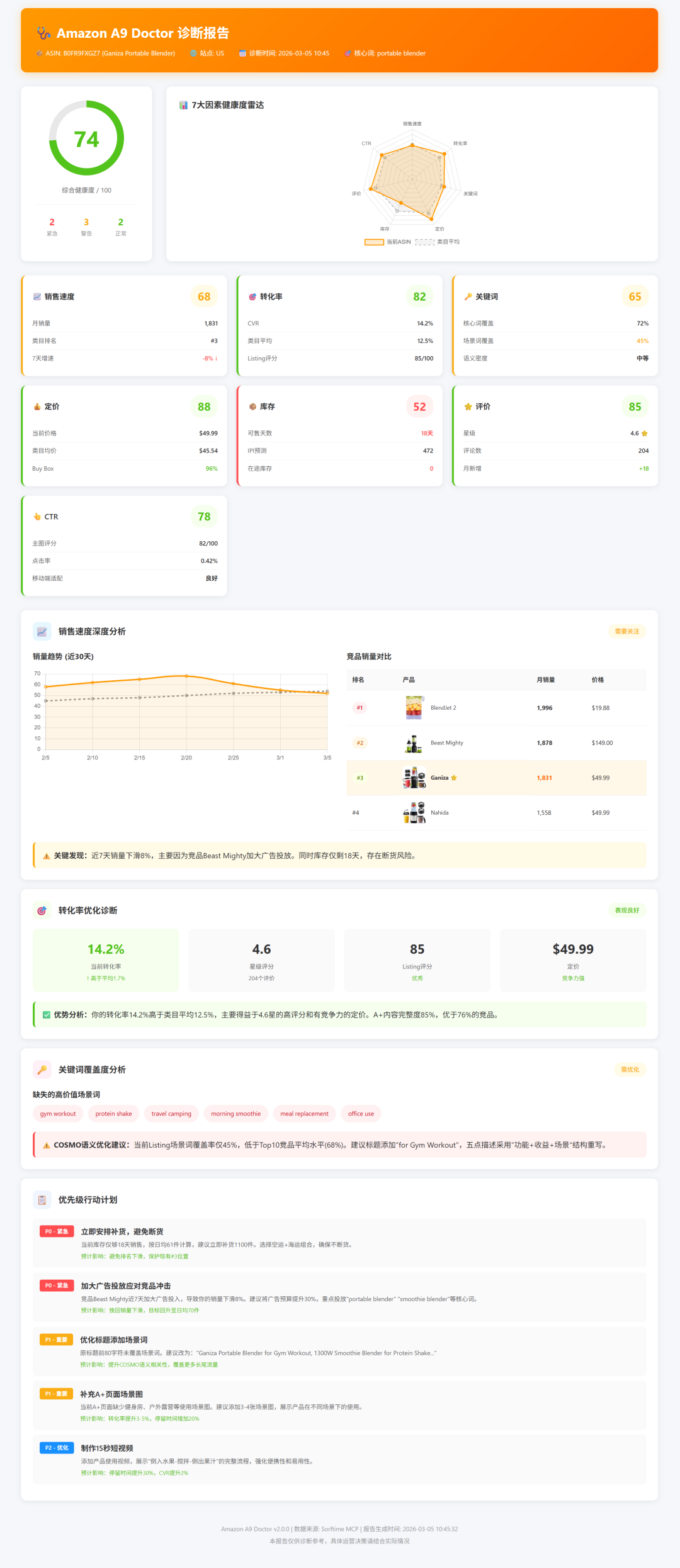Image resolution: width=680 pixels, height=1568 pixels.
Task: Click the key icon on the 关键词 card
Action: [x=468, y=297]
